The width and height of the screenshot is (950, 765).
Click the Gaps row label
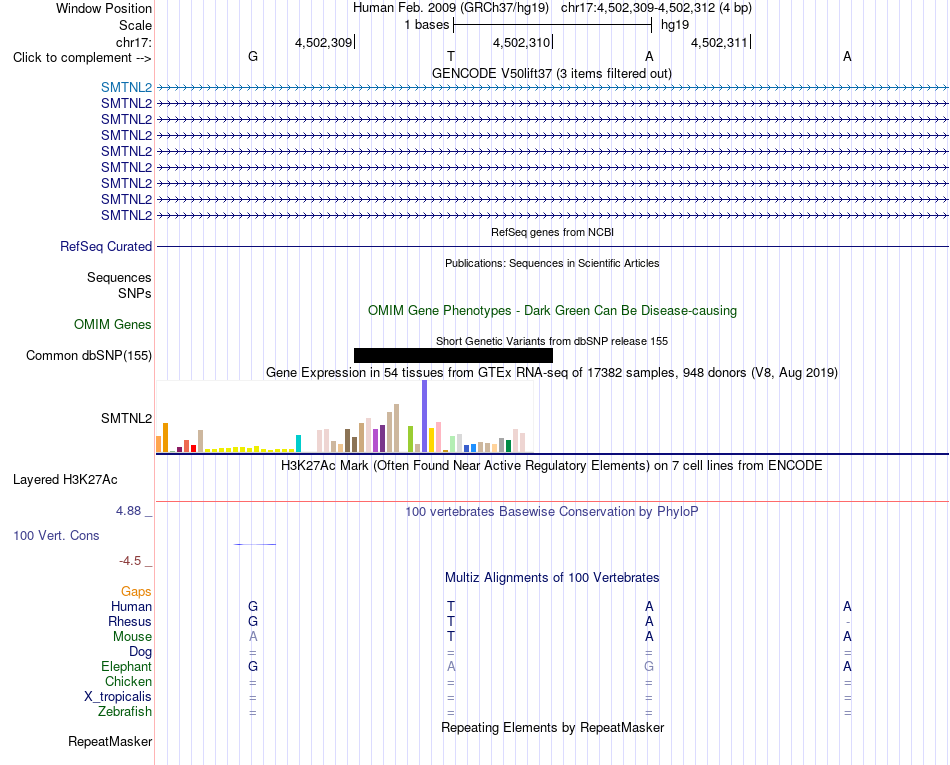point(136,592)
